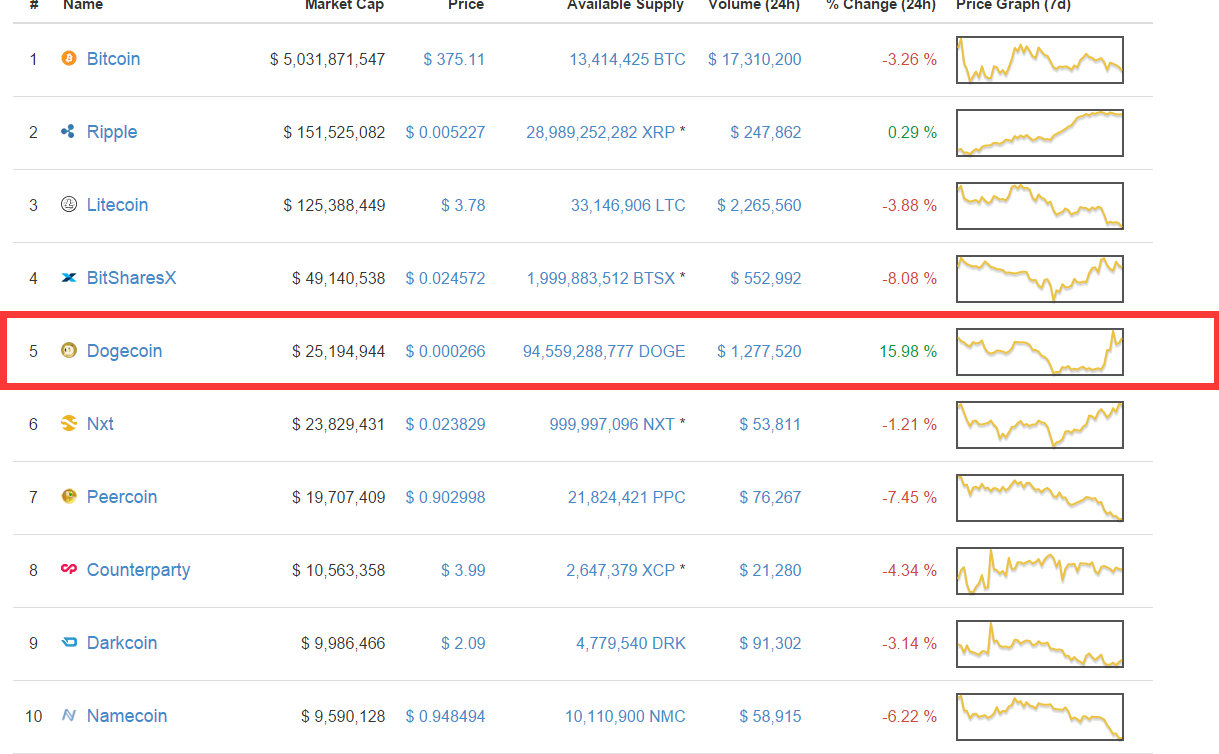This screenshot has height=754, width=1219.
Task: Click the BitSharesX logo icon
Action: coord(69,278)
